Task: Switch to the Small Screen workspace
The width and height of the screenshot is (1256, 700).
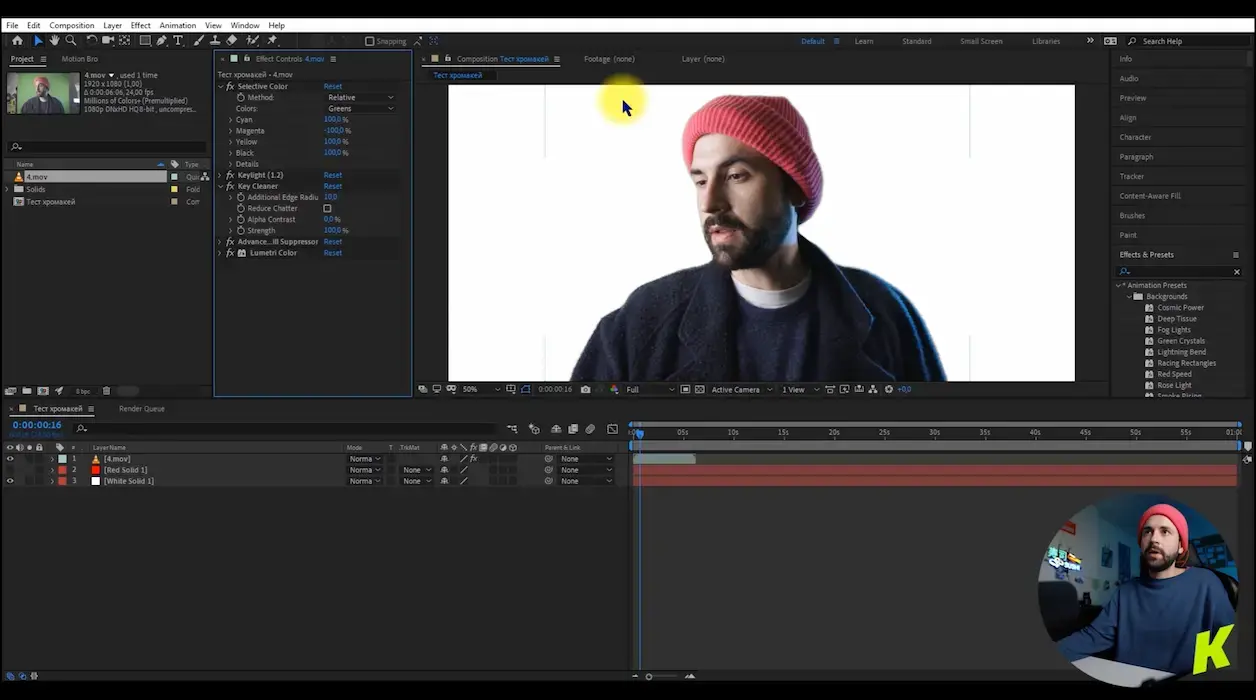Action: coord(981,41)
